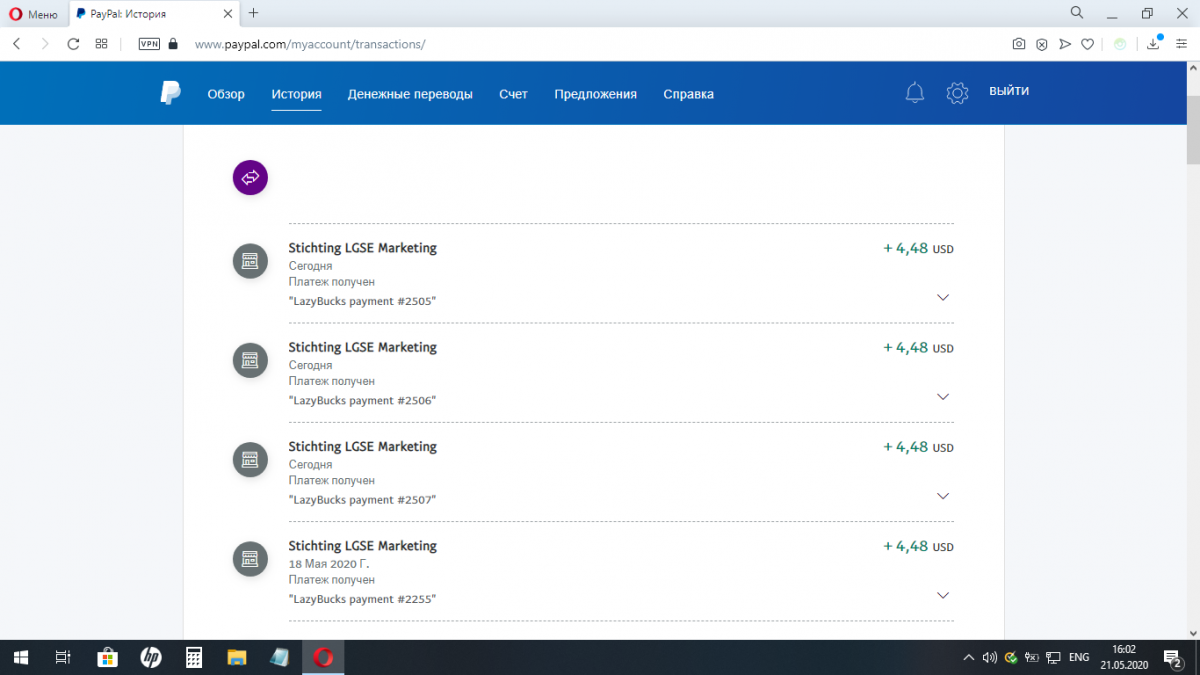Open Opera Speed Dial grid

point(101,44)
